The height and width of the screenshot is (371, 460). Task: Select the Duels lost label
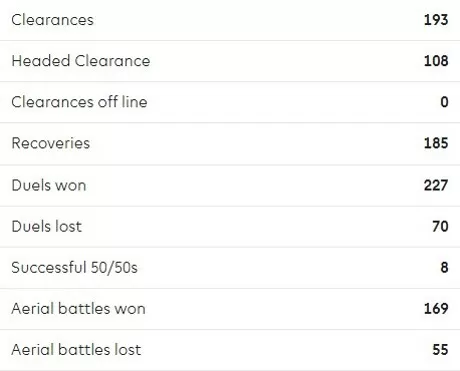tap(47, 226)
